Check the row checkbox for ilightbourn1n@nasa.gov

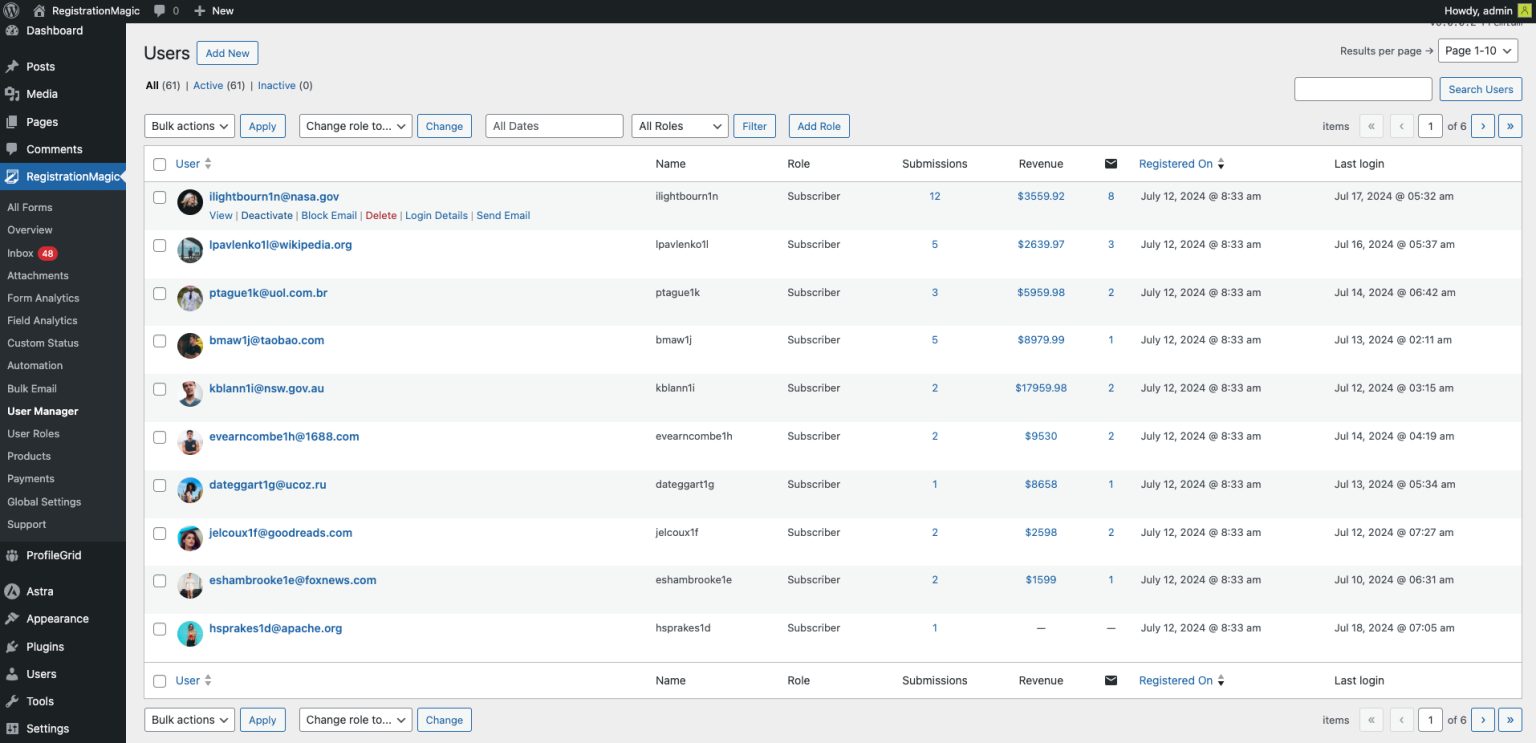[159, 197]
